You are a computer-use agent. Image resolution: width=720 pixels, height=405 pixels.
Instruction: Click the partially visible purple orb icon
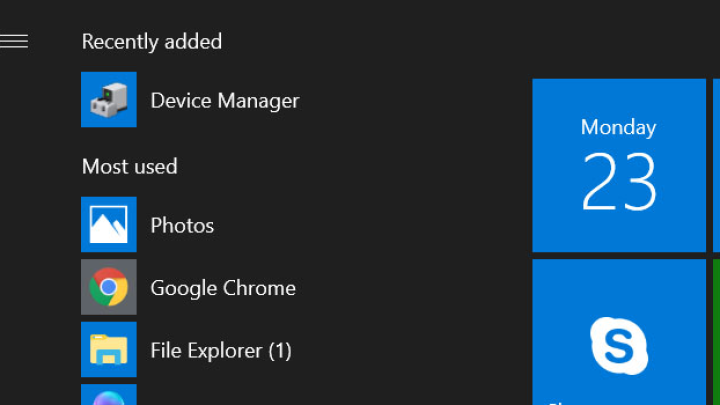tap(109, 395)
